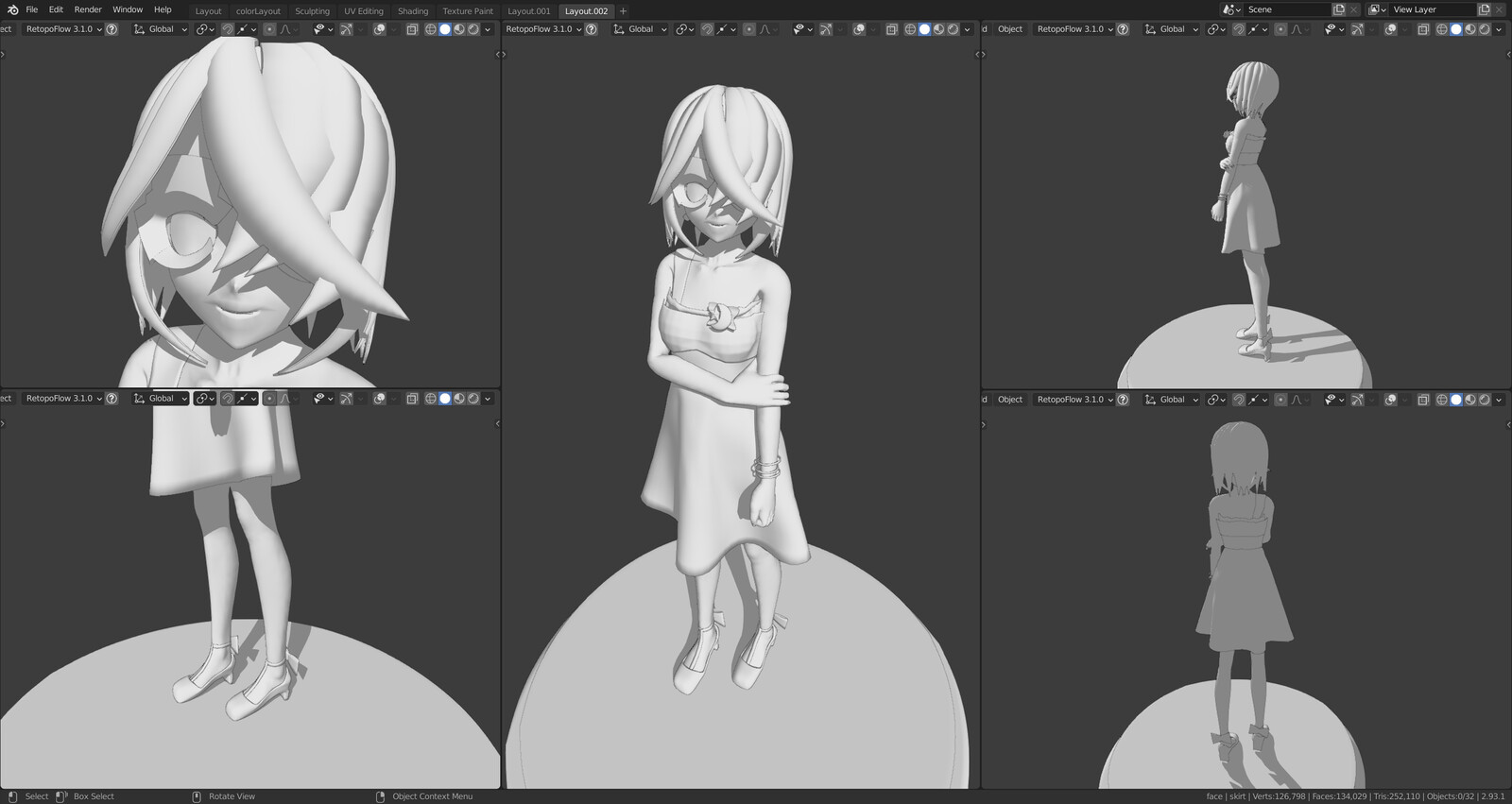Switch to the Sculpting workspace tab
Image resolution: width=1512 pixels, height=804 pixels.
point(312,11)
